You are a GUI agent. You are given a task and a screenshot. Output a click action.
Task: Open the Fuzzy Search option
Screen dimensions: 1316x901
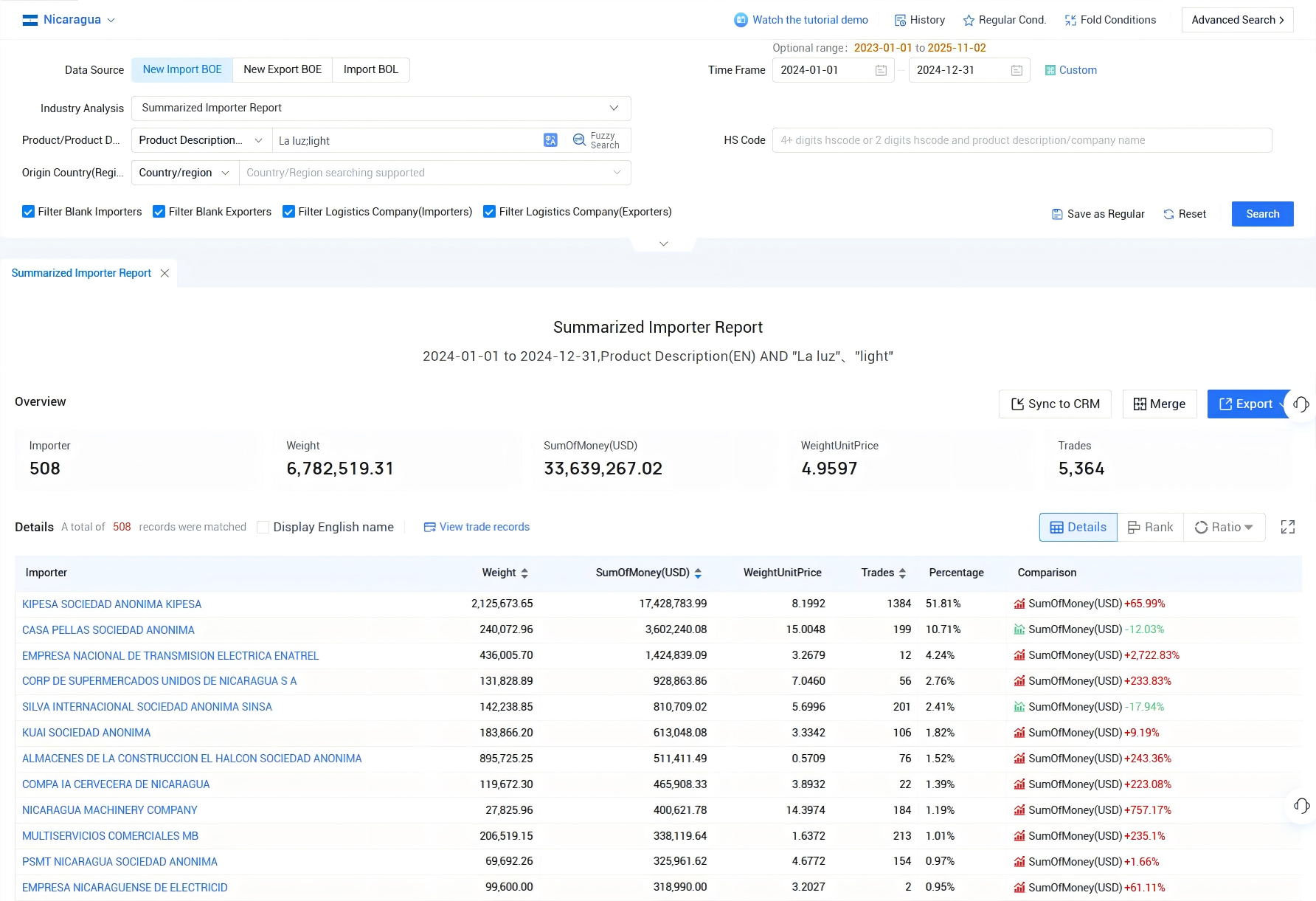(x=598, y=140)
